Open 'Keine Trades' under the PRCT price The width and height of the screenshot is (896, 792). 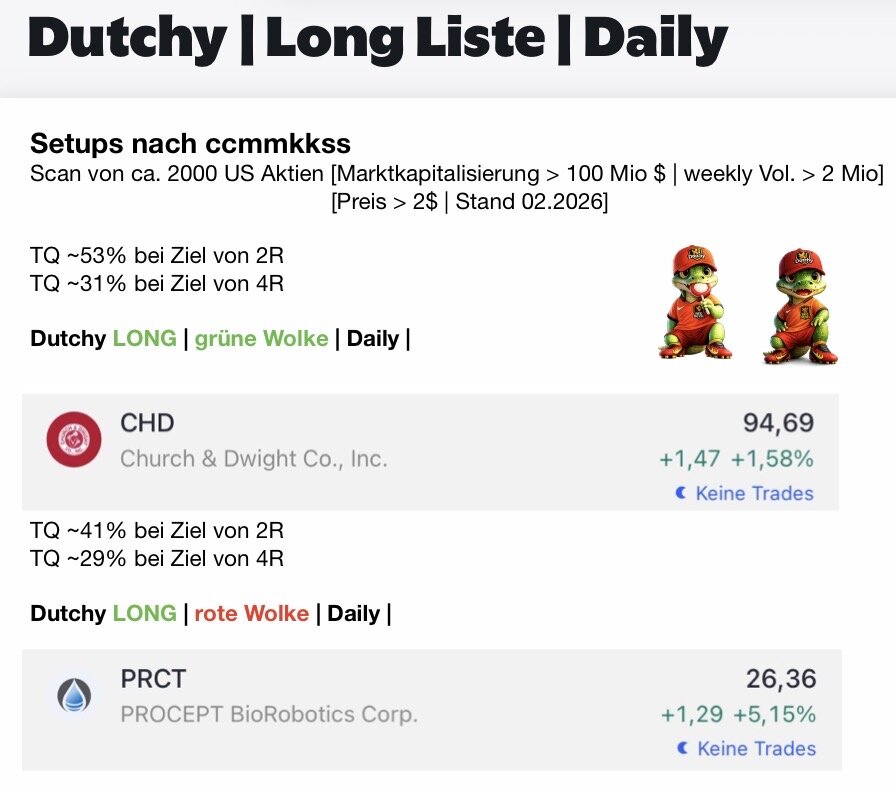[756, 748]
